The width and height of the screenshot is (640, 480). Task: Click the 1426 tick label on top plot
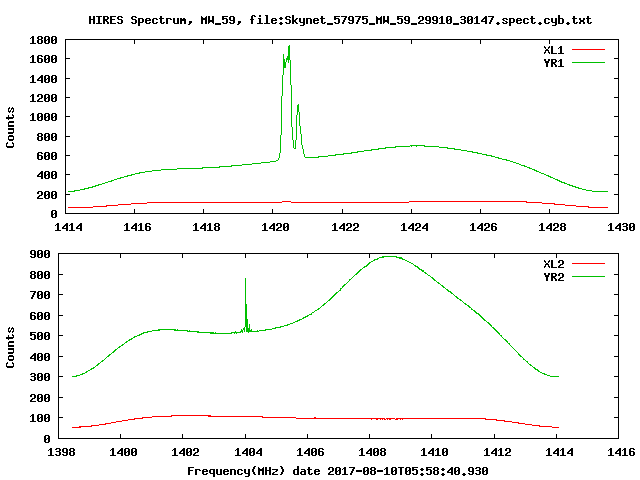tap(483, 227)
